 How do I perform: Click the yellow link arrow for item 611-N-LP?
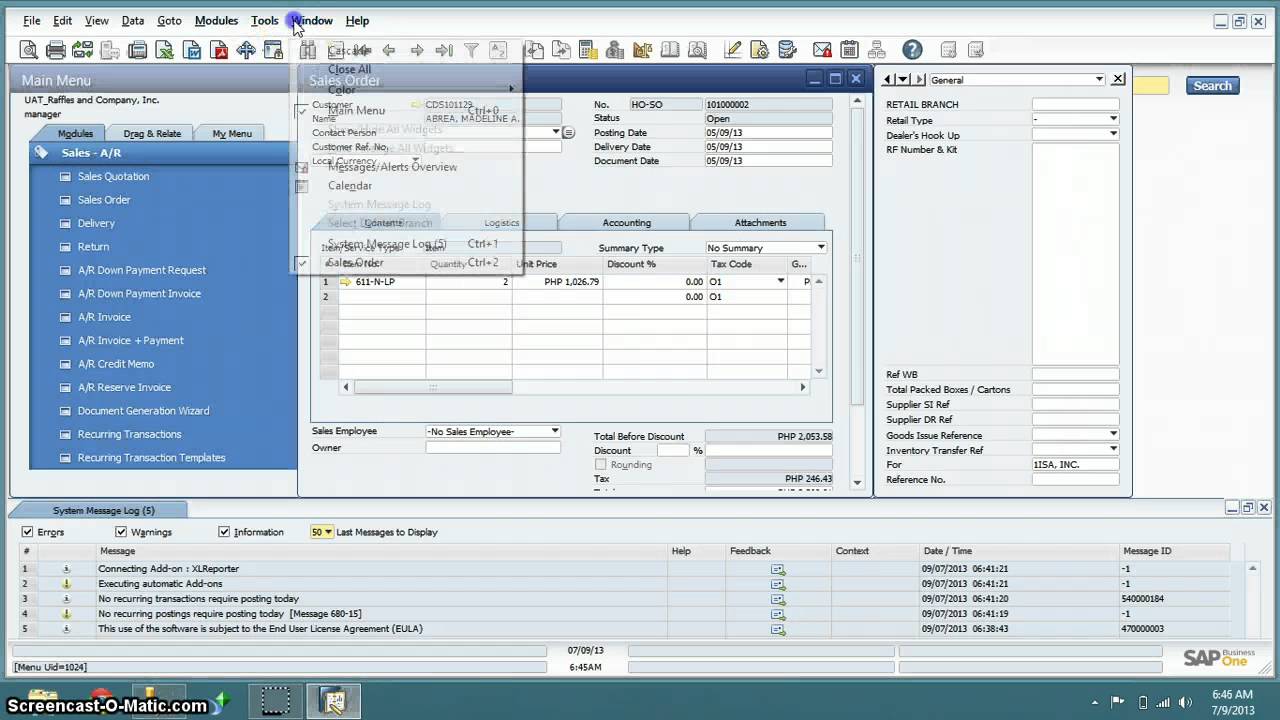(346, 282)
